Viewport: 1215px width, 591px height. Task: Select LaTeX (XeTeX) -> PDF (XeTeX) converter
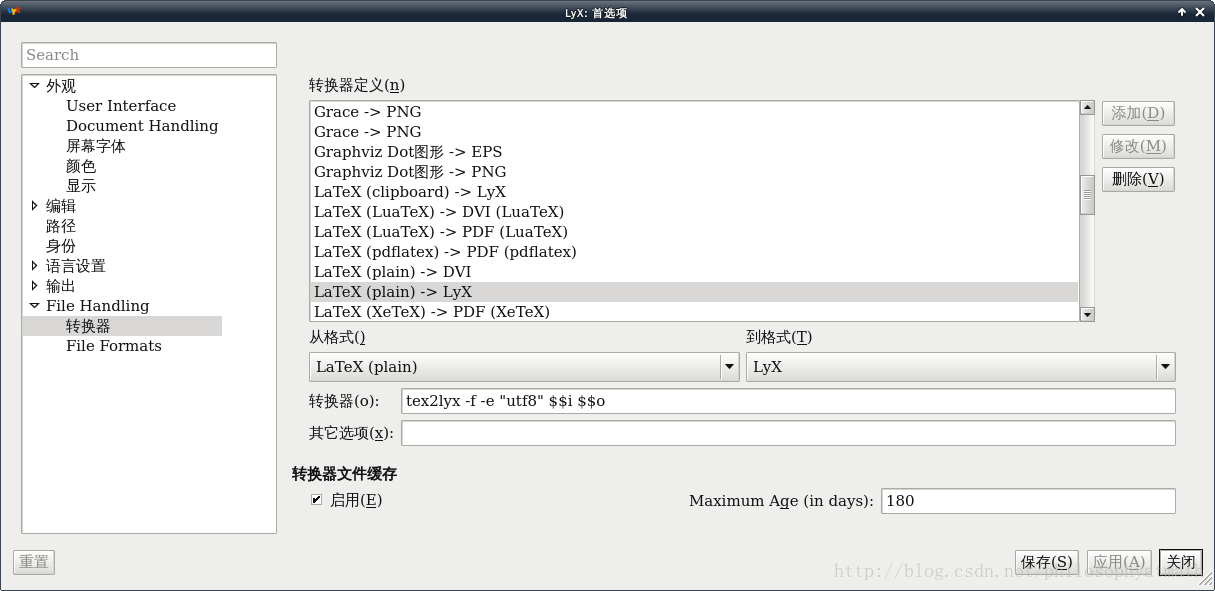tap(694, 312)
